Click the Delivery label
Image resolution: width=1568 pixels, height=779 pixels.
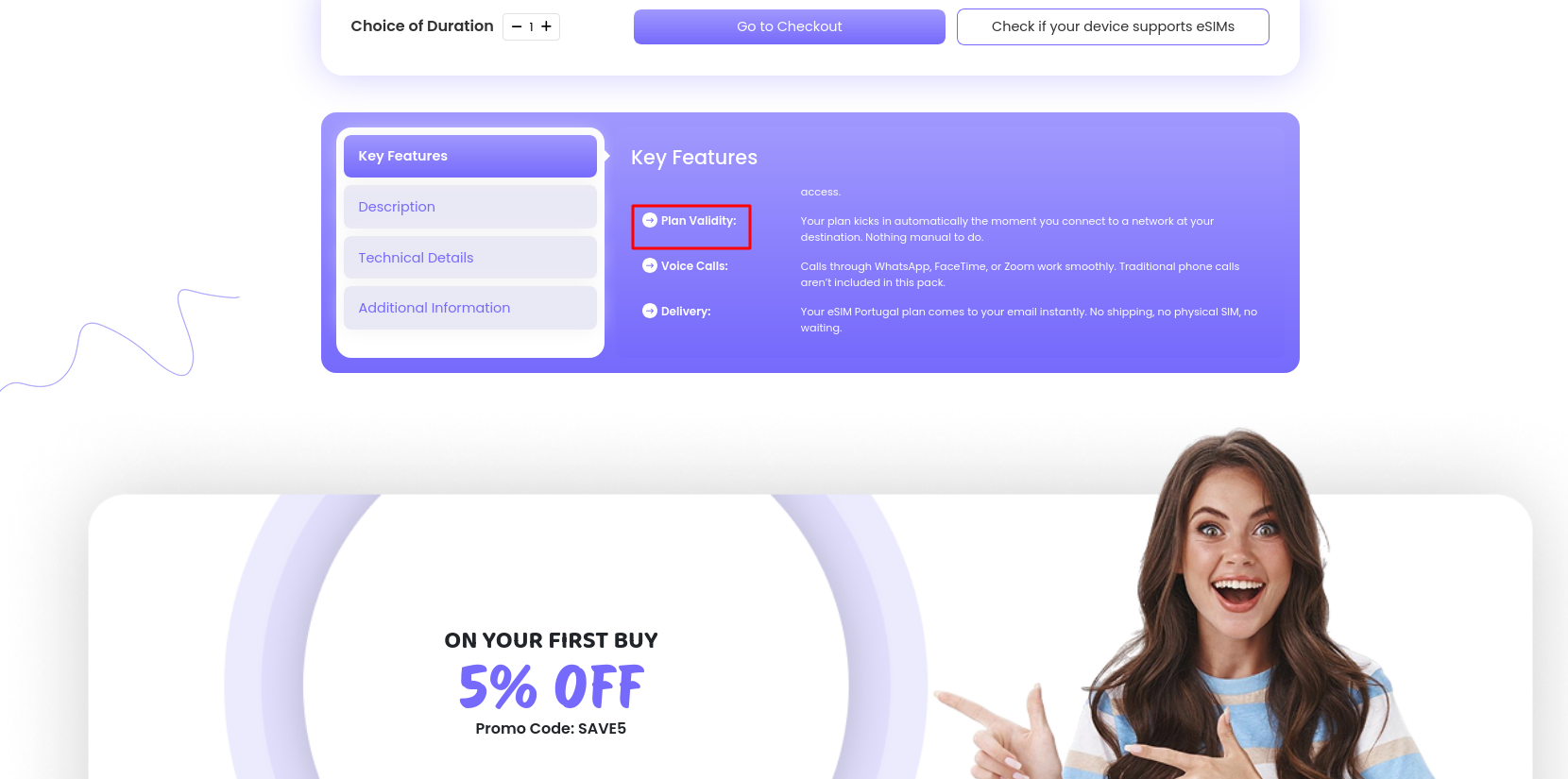[686, 312]
